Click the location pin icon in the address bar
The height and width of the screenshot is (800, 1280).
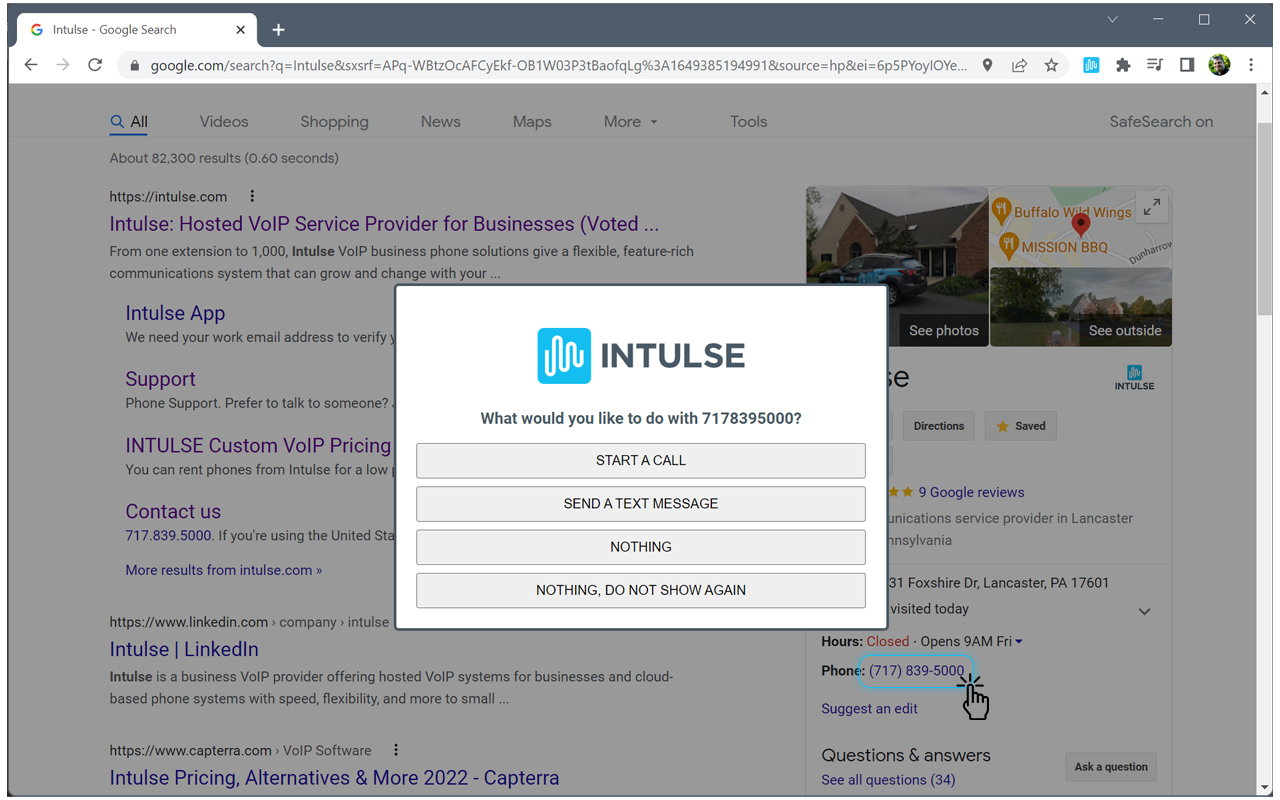[987, 64]
